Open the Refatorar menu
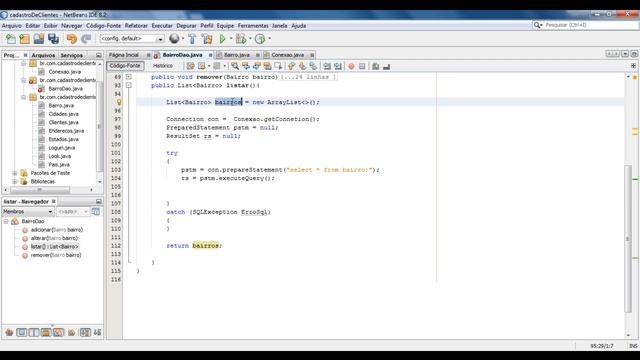 [x=136, y=26]
